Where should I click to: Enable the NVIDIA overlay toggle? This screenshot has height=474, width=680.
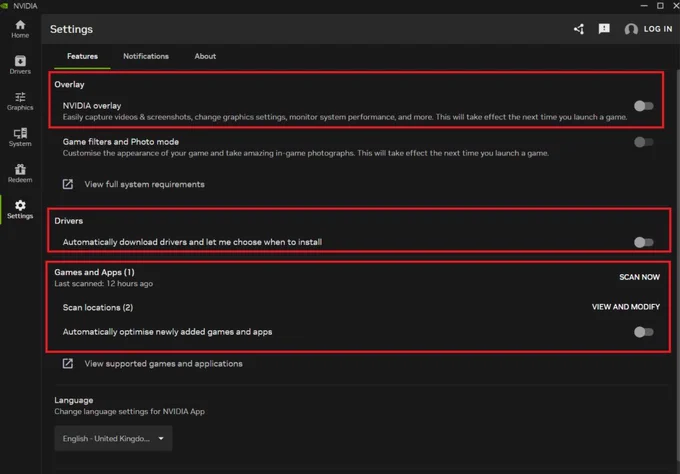pyautogui.click(x=644, y=106)
